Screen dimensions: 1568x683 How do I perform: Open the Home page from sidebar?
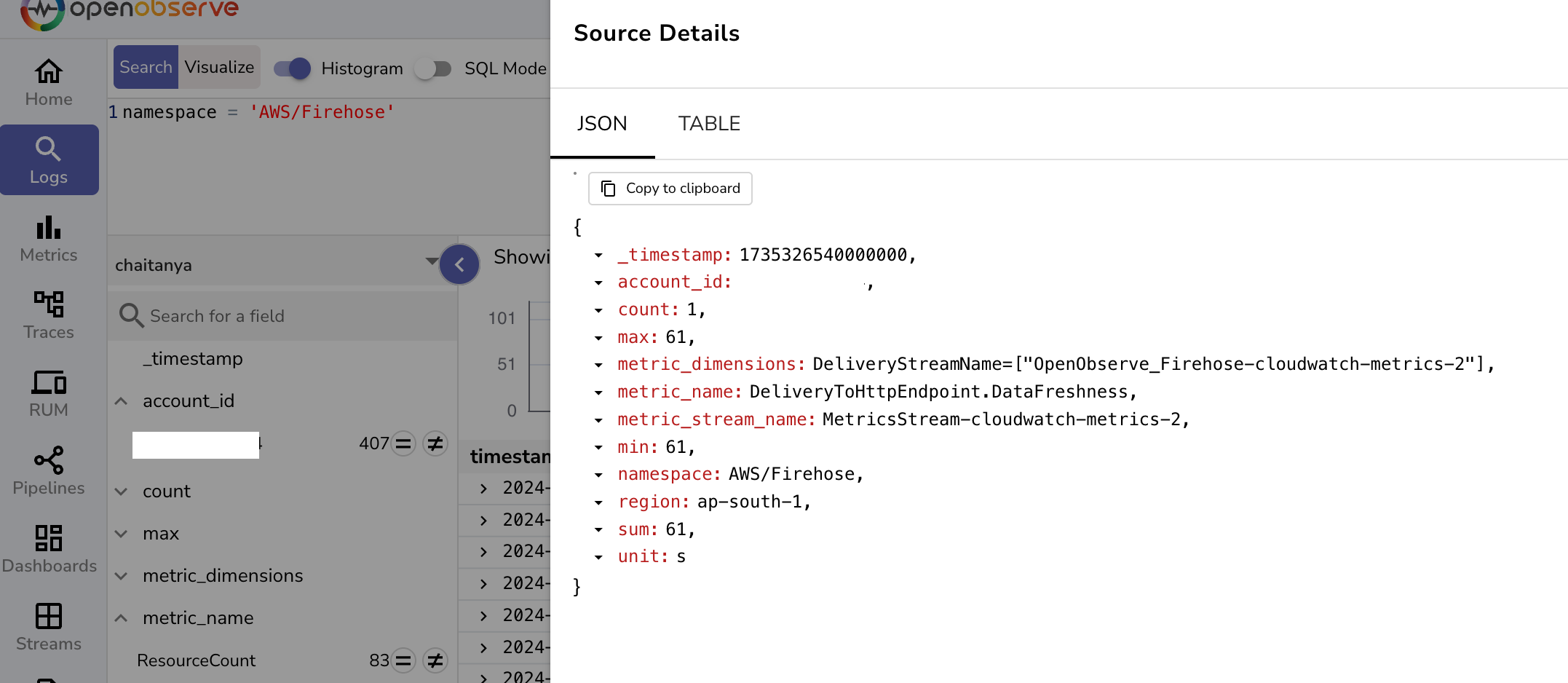pos(49,82)
